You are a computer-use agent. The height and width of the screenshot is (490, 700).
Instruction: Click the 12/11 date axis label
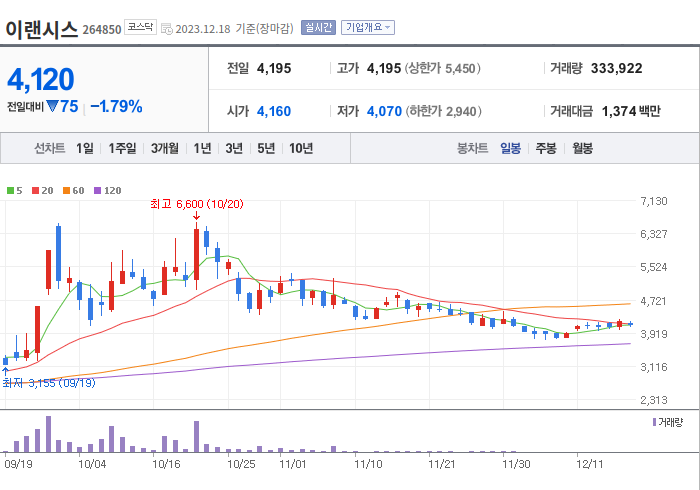[x=589, y=464]
